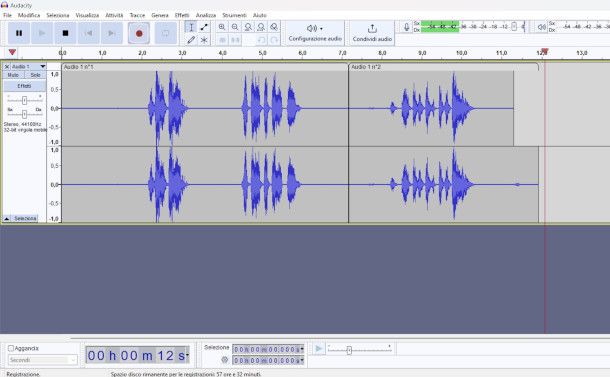The height and width of the screenshot is (377, 610).
Task: Click the track gain slider handle
Action: click(x=24, y=101)
